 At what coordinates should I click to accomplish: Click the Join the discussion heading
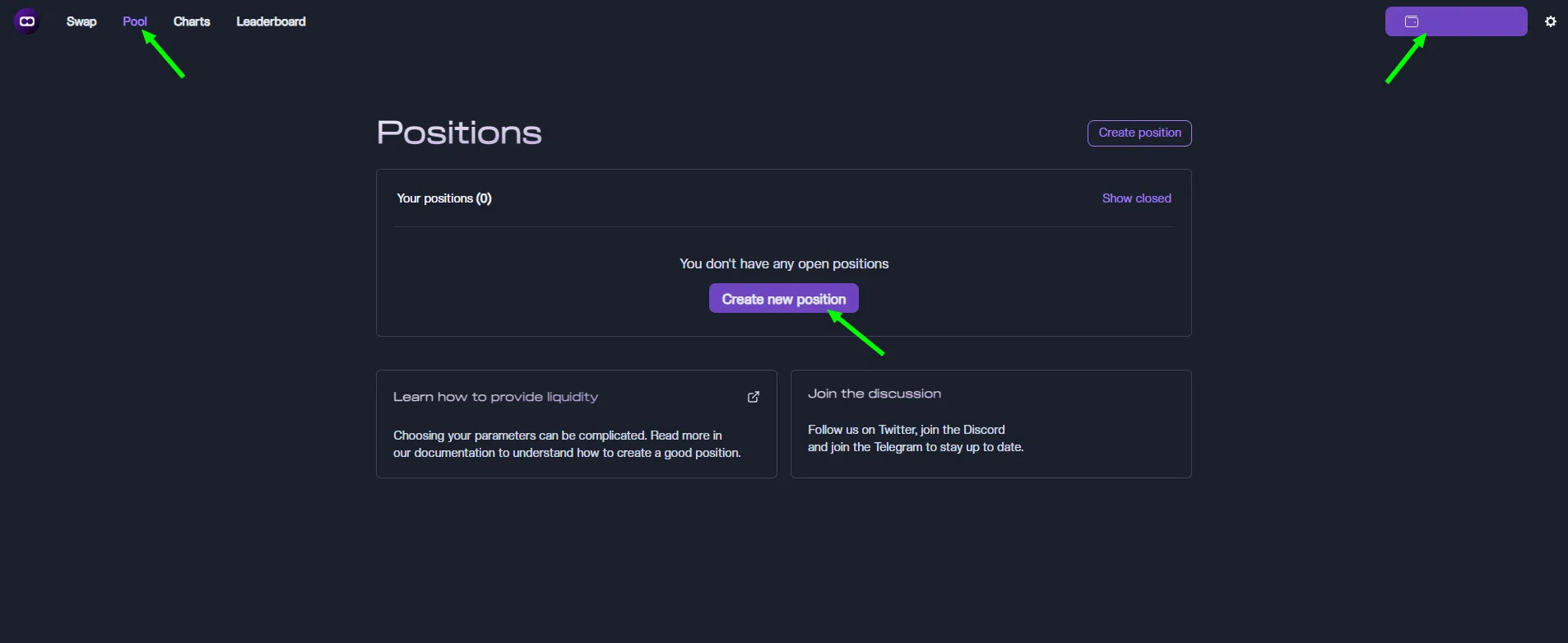tap(874, 394)
